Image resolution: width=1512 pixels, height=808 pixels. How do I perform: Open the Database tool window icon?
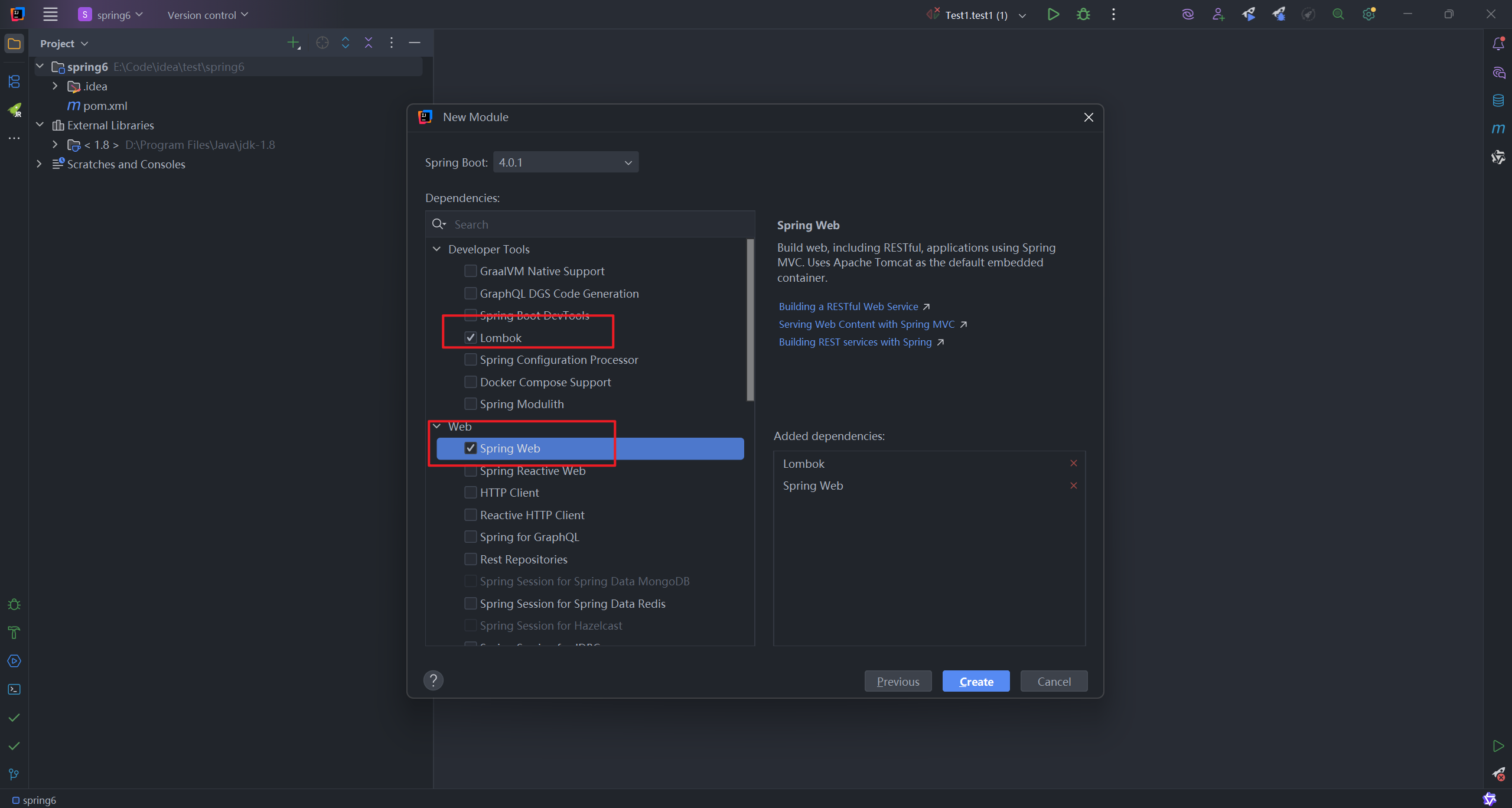coord(1498,100)
